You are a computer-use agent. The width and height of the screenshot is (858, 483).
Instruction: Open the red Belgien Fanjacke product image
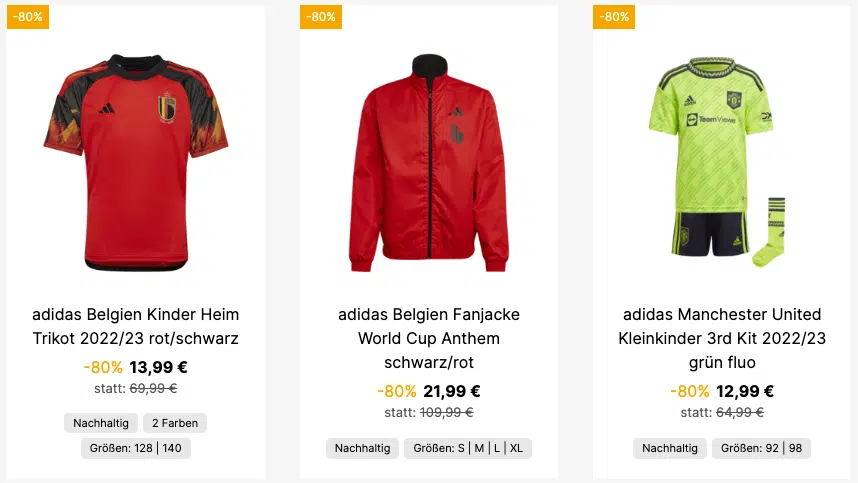tap(429, 162)
